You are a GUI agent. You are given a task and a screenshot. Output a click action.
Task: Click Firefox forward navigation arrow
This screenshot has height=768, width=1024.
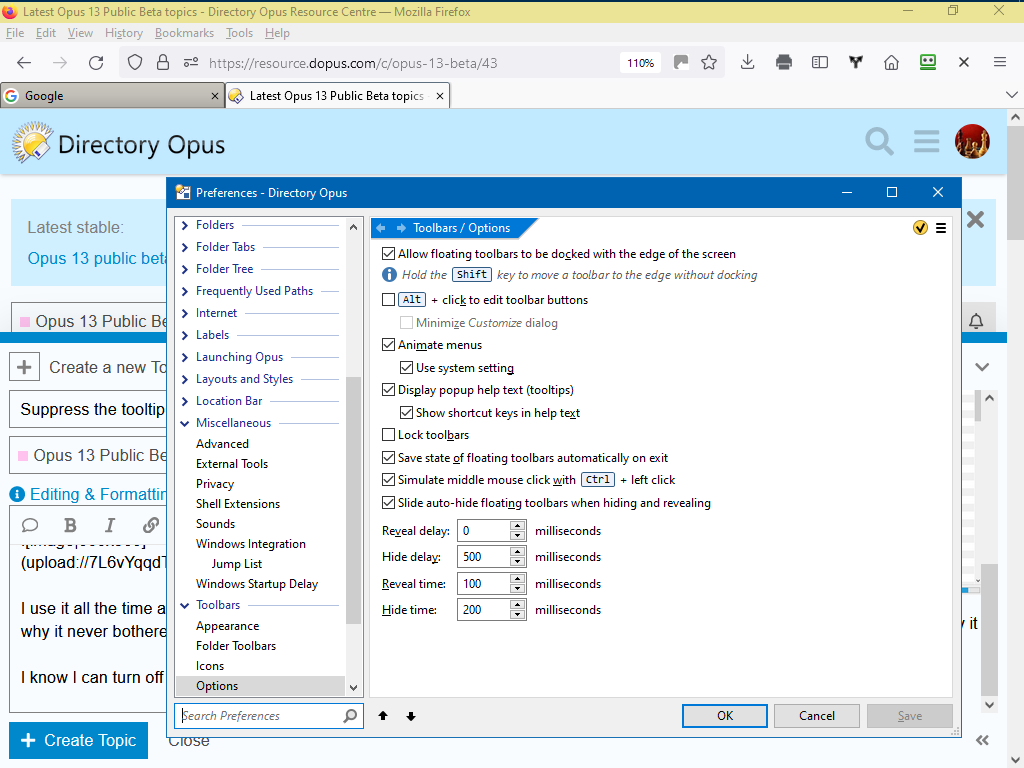pos(60,63)
